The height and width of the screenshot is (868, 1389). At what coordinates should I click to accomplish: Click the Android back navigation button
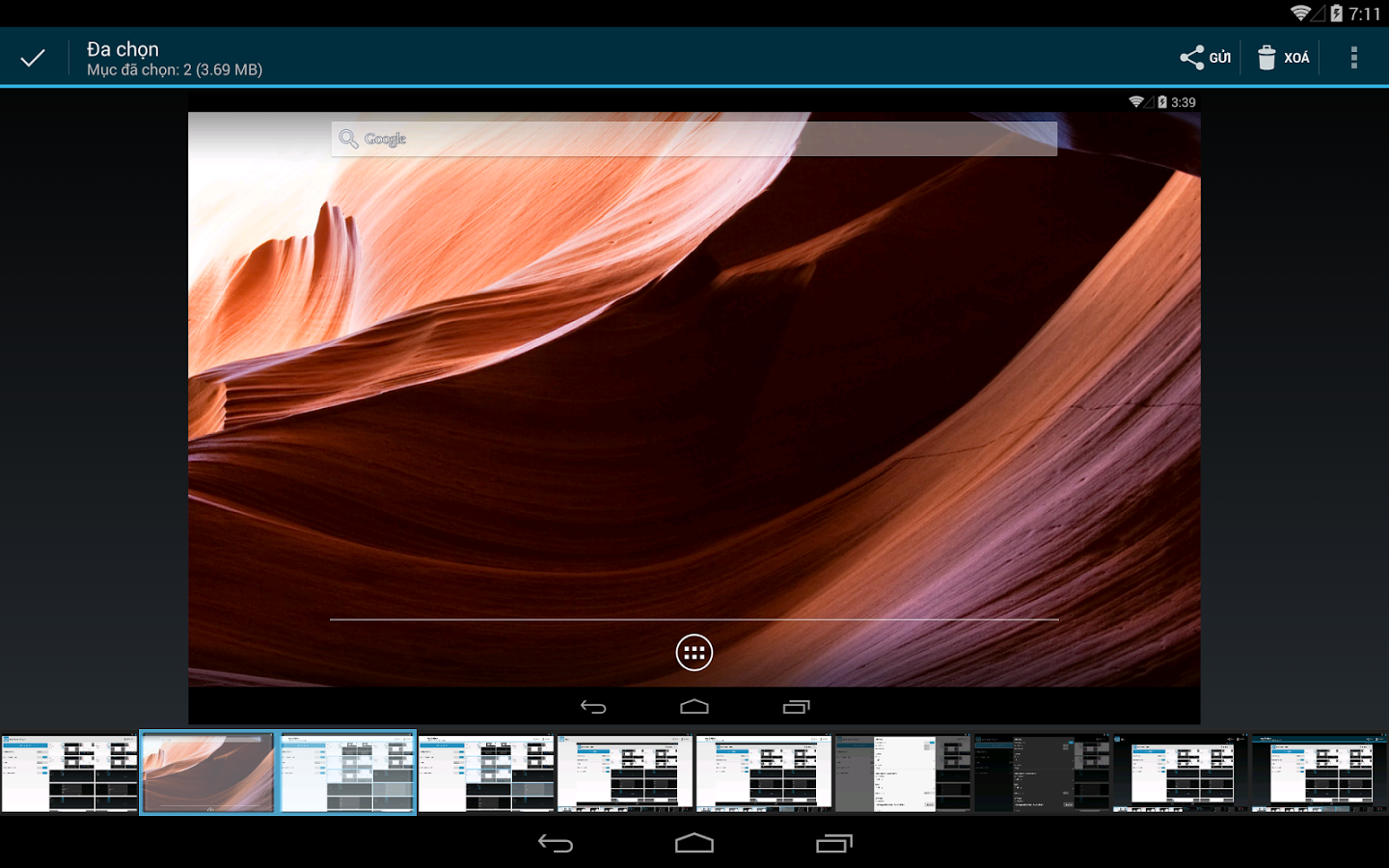pos(556,844)
